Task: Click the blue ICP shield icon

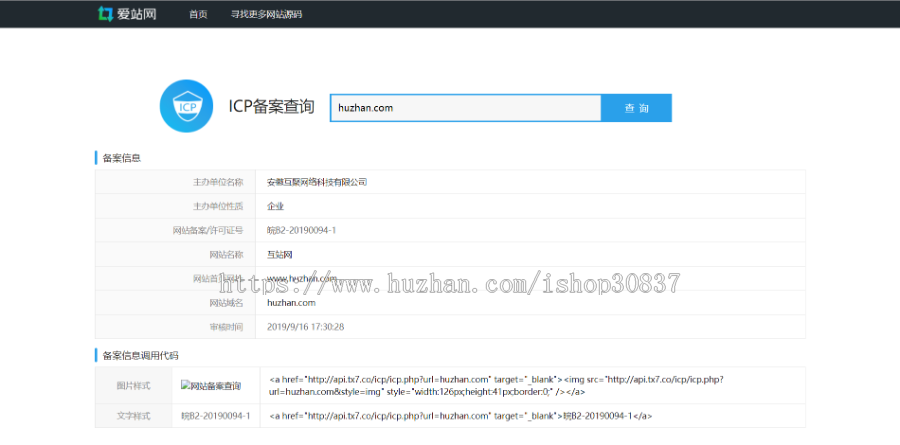Action: (186, 106)
